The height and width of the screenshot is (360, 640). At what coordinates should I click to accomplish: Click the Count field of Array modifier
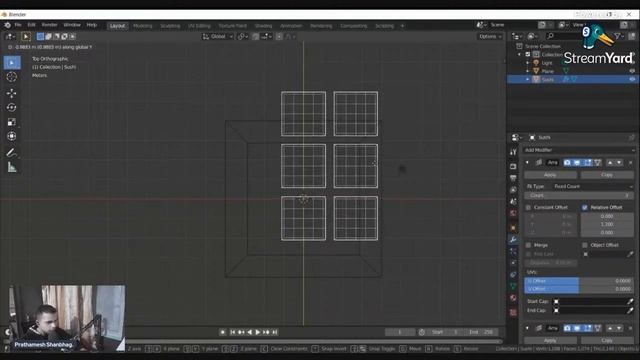pos(579,196)
